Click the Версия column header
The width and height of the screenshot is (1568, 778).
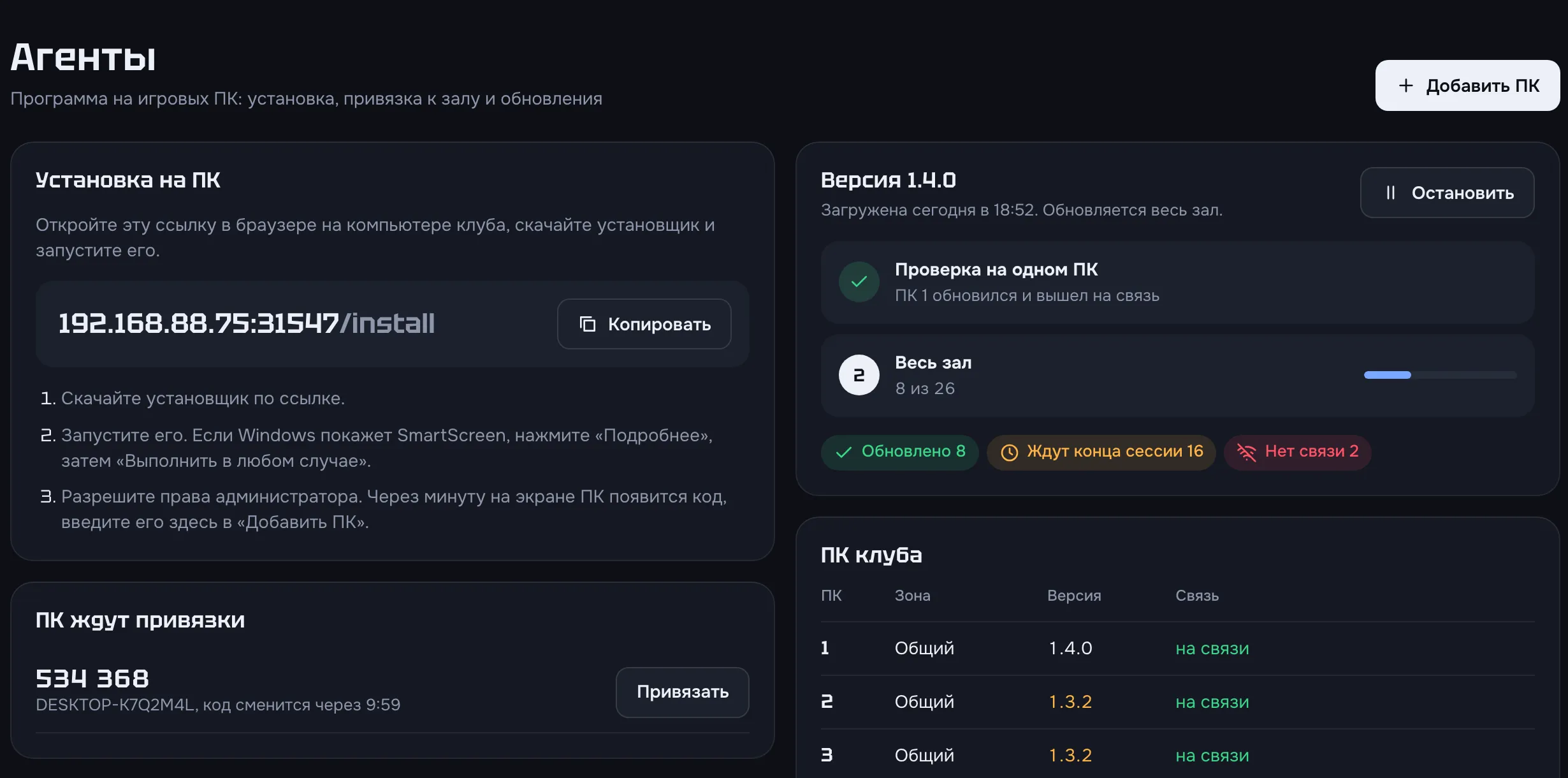(x=1074, y=596)
